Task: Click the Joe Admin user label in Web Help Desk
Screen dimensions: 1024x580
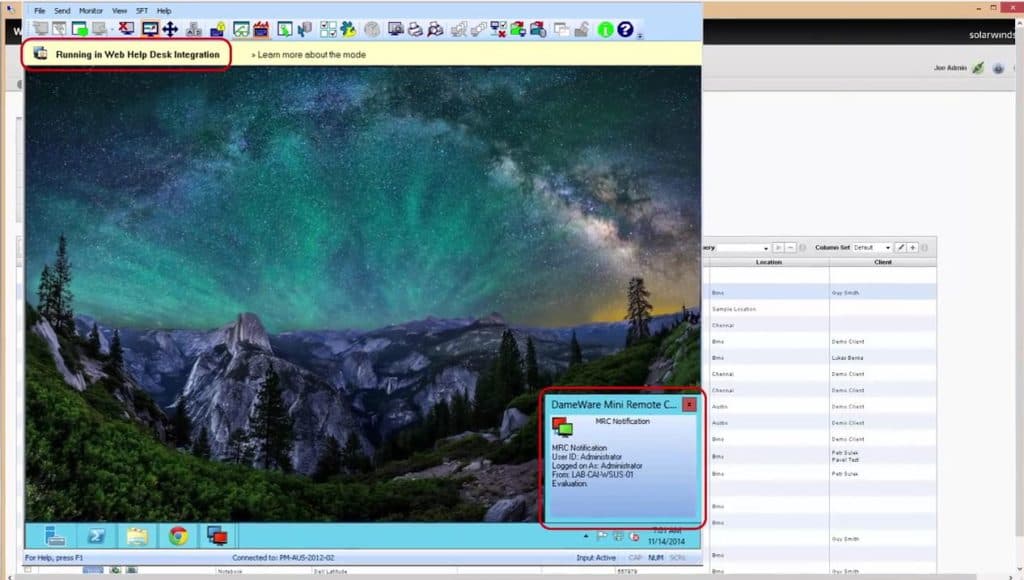Action: (950, 68)
